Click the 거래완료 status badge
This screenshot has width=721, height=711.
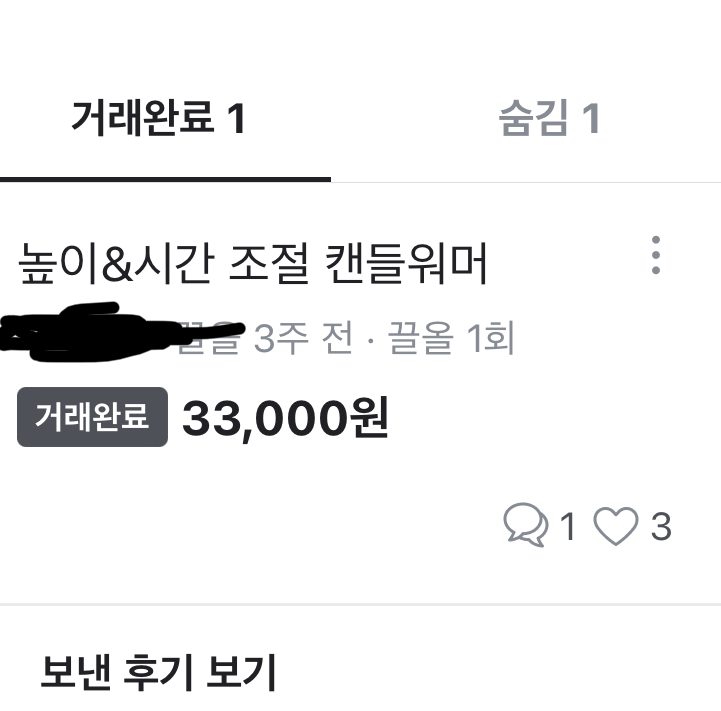pyautogui.click(x=92, y=417)
